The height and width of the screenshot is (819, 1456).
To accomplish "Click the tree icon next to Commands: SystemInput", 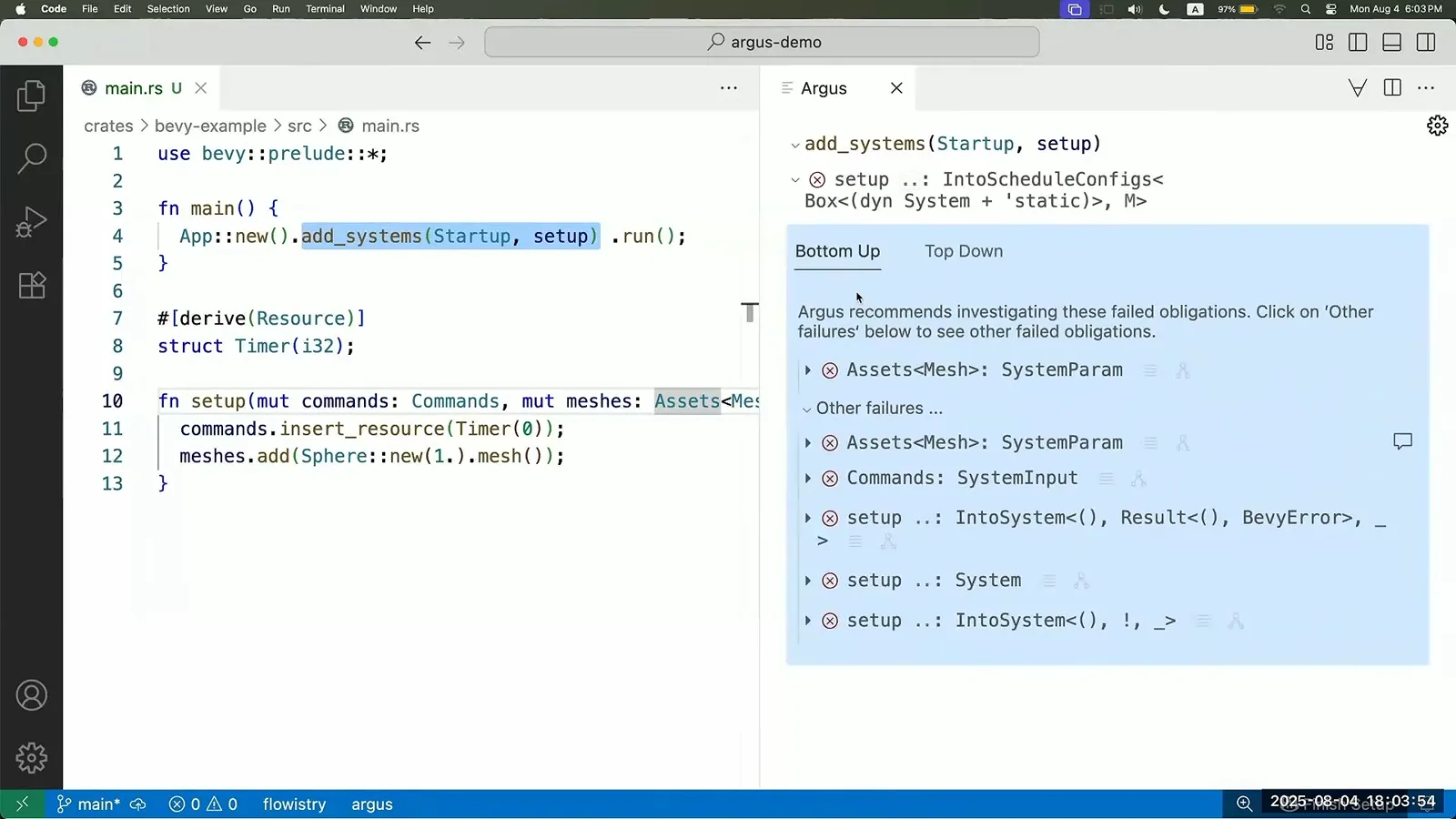I will pos(1138,479).
